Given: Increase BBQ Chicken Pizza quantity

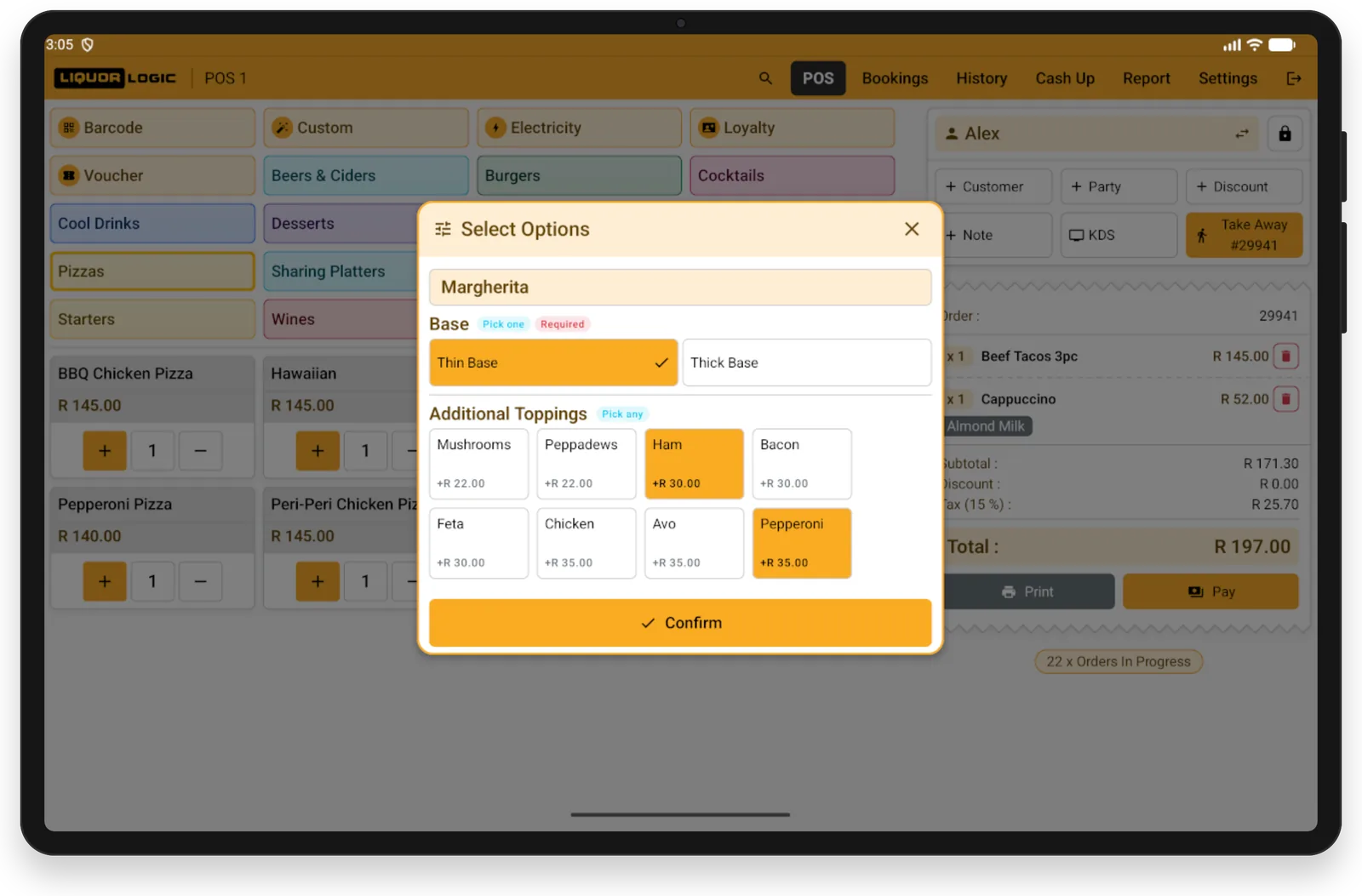Looking at the screenshot, I should (105, 450).
